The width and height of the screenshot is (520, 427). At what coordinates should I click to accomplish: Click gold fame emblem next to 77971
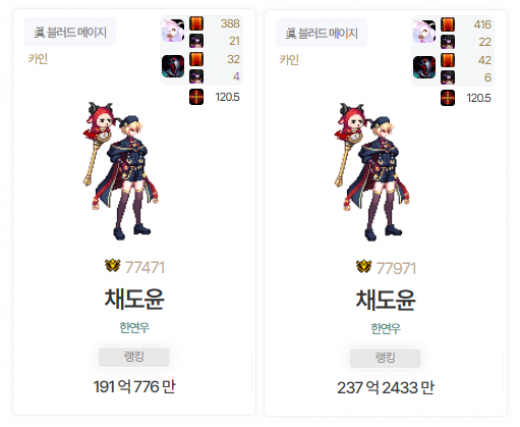tap(364, 267)
